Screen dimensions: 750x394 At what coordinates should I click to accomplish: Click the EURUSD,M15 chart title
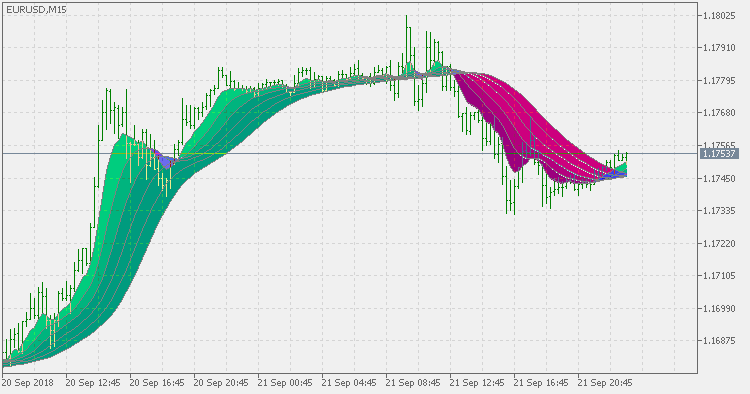tap(36, 9)
